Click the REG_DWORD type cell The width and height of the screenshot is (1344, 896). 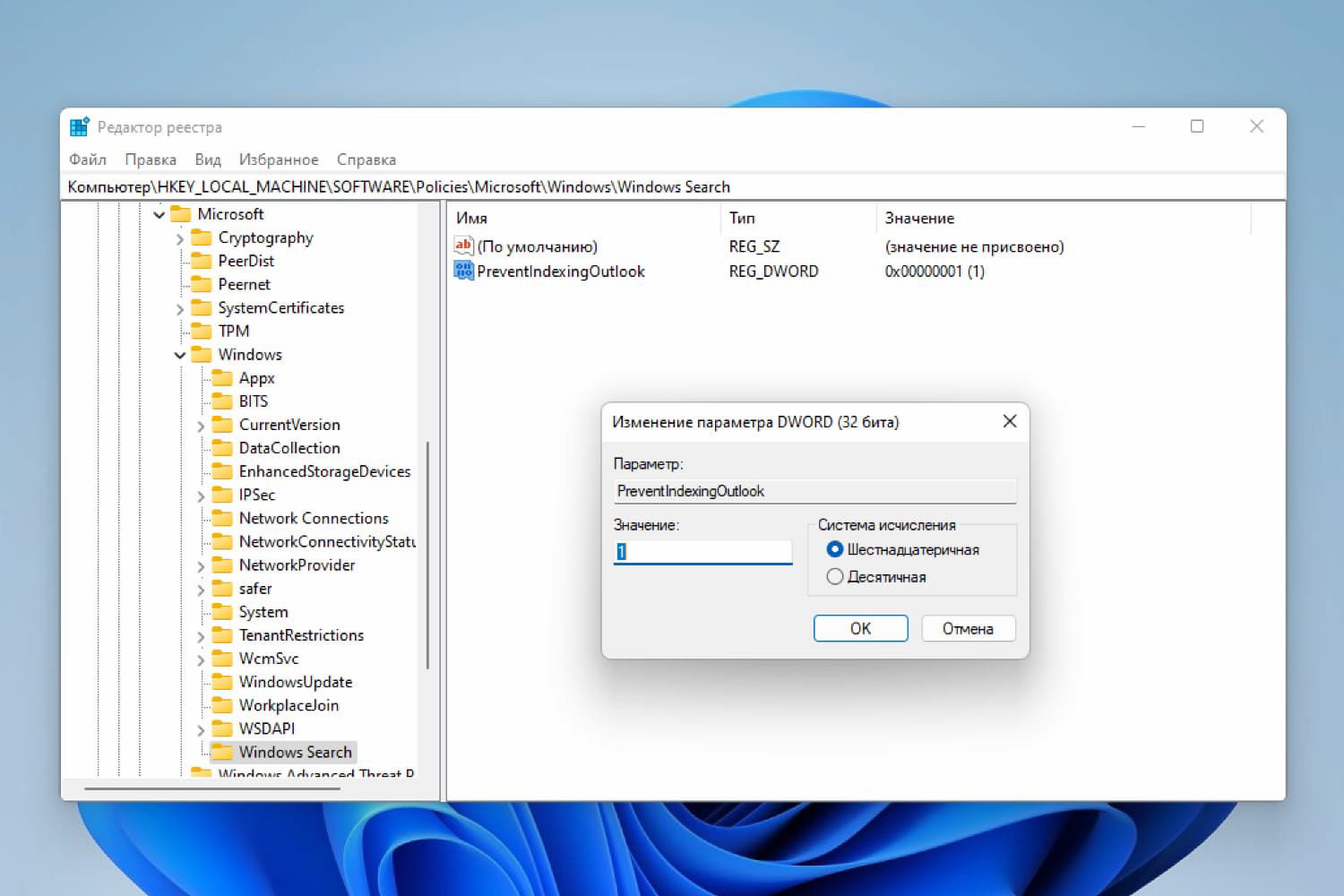point(773,271)
